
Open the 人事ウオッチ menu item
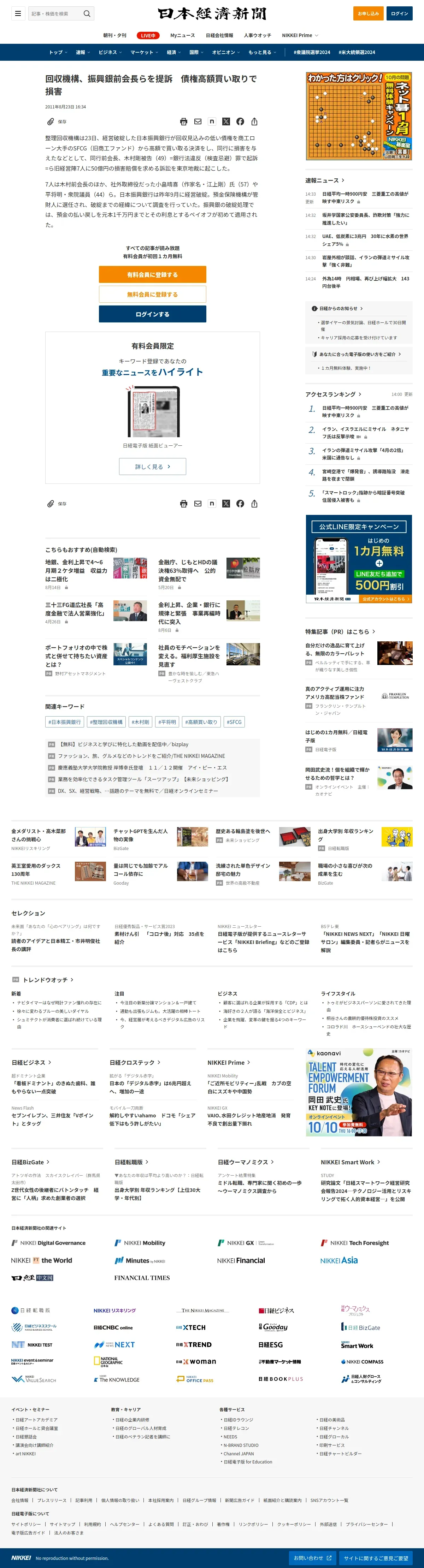258,35
